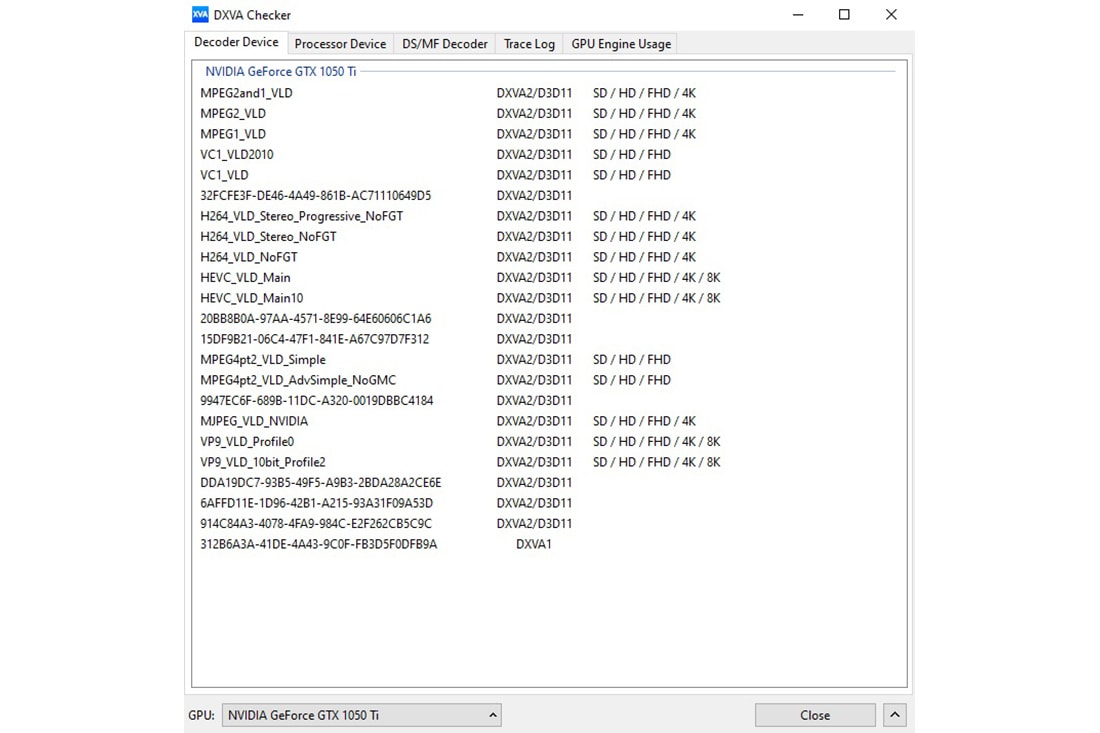Click the GPU: label

tap(201, 715)
